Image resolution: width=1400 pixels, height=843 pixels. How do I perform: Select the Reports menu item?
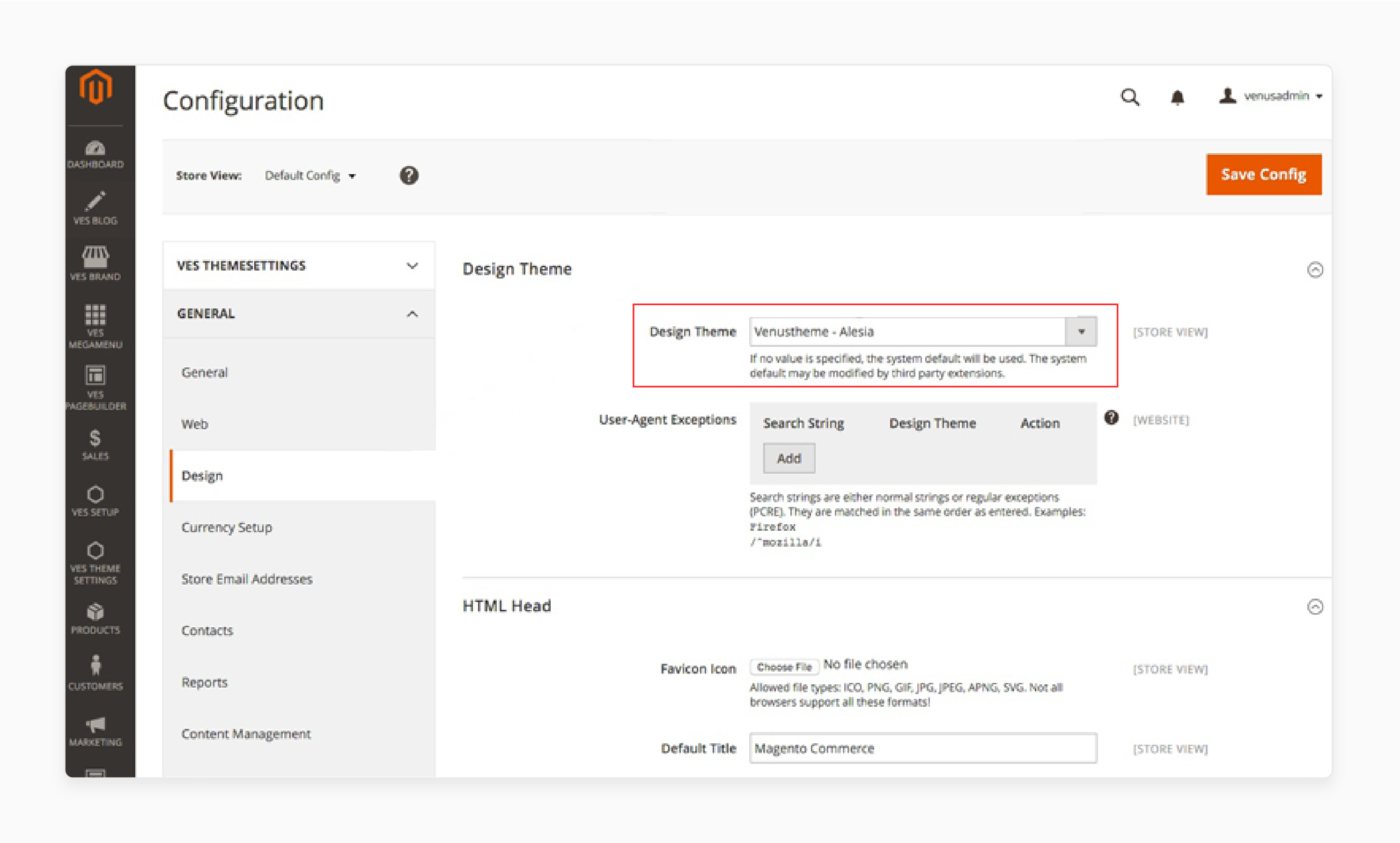point(205,682)
